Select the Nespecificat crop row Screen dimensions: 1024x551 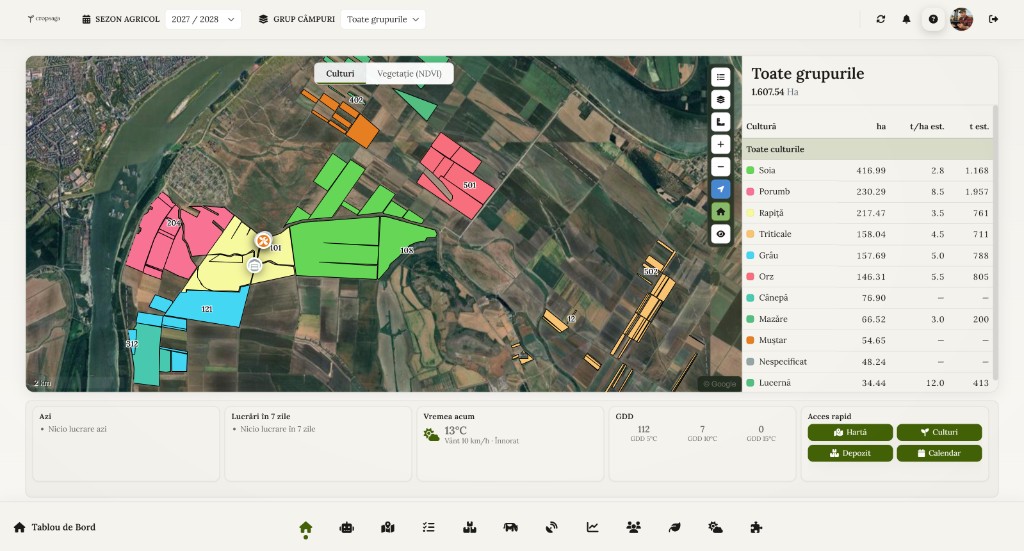pos(867,361)
